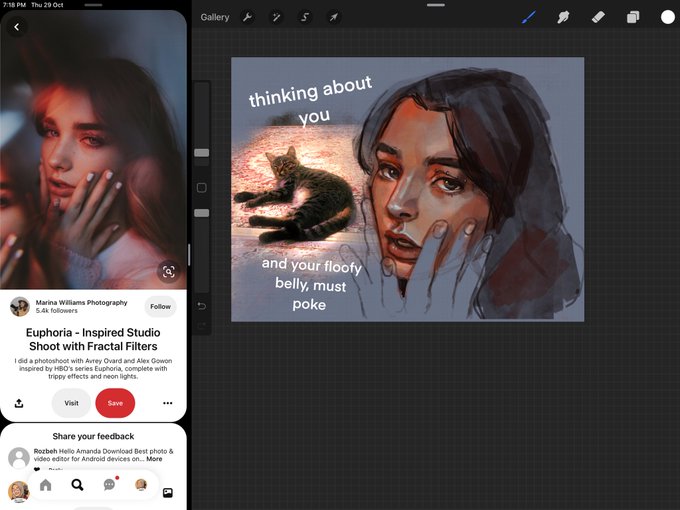
Task: Visit the pin source website
Action: coord(72,403)
